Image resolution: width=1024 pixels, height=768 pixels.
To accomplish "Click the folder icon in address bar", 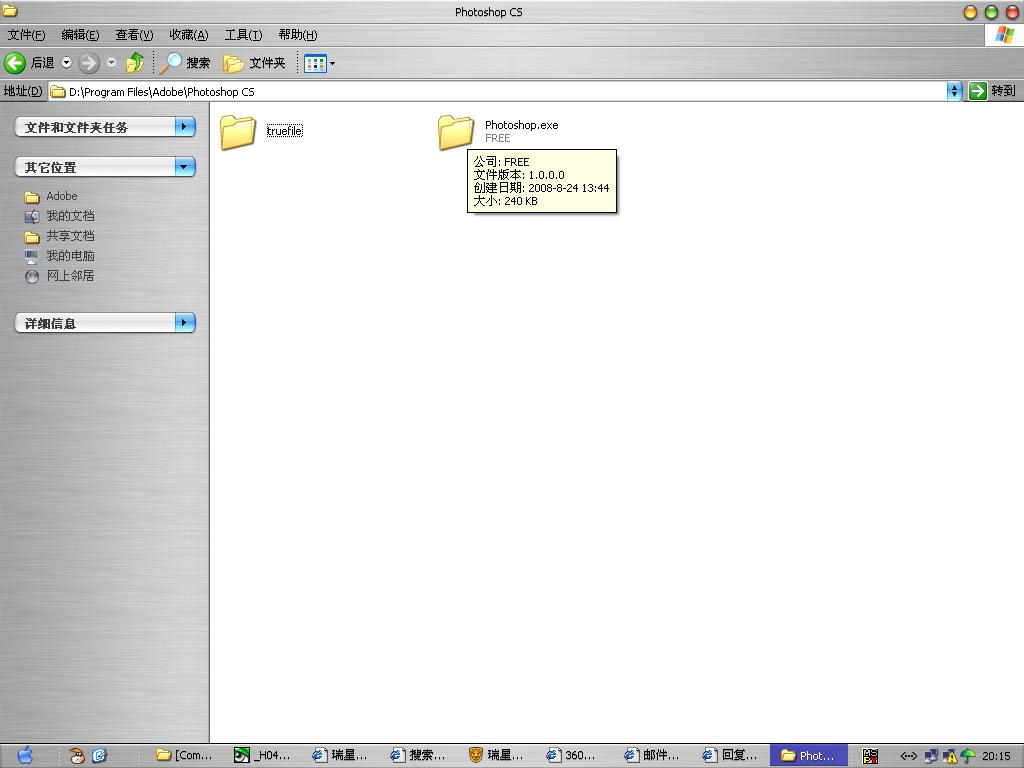I will click(x=58, y=91).
